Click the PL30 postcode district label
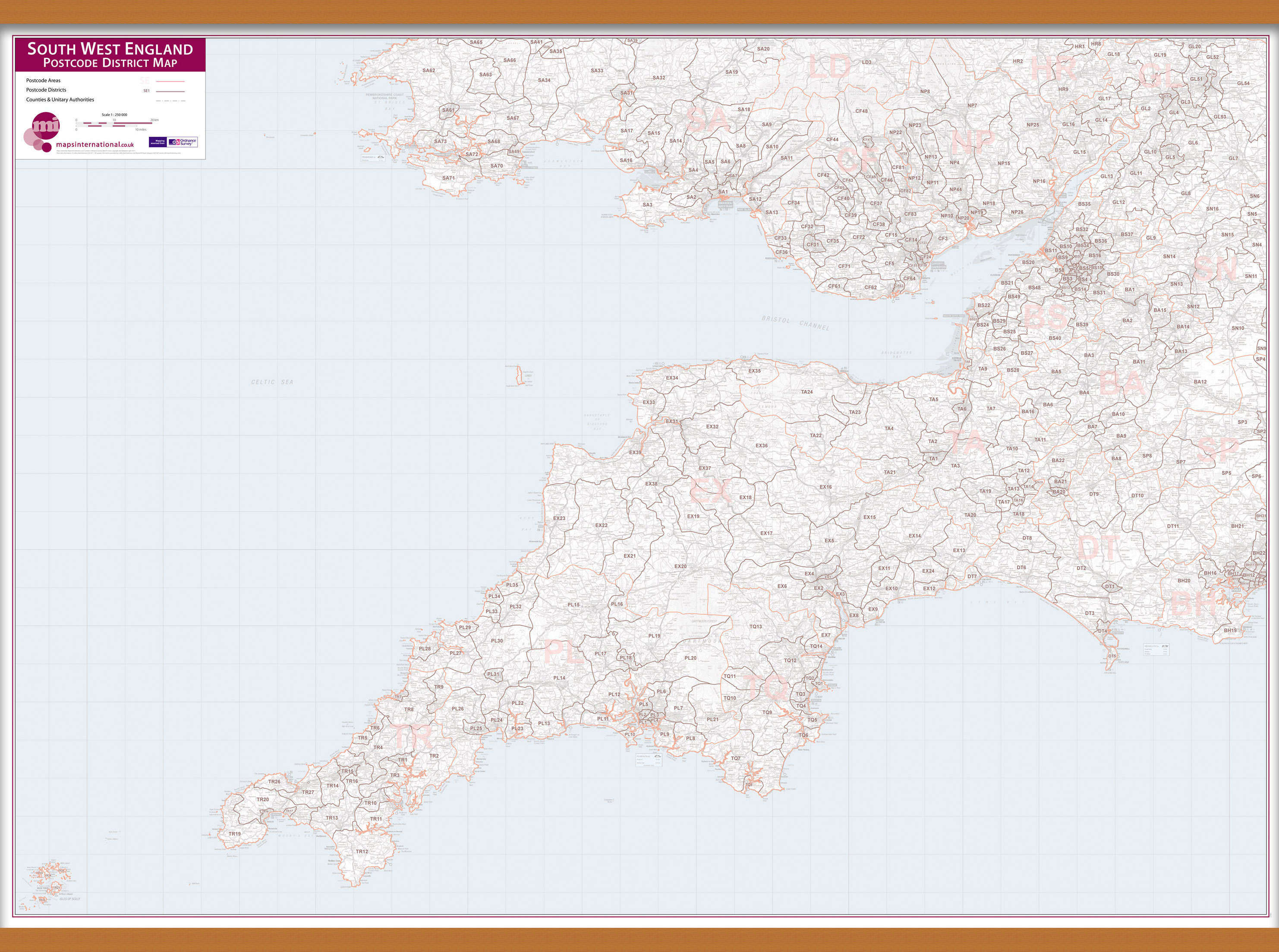1279x952 pixels. [497, 641]
